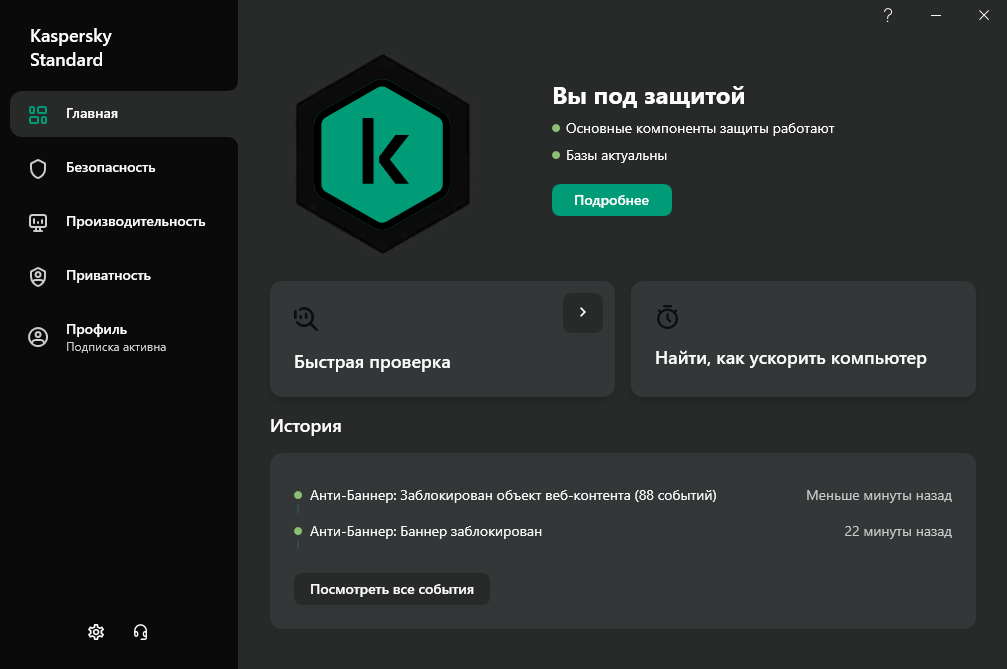Click the Вы под защитой heading

coord(649,96)
